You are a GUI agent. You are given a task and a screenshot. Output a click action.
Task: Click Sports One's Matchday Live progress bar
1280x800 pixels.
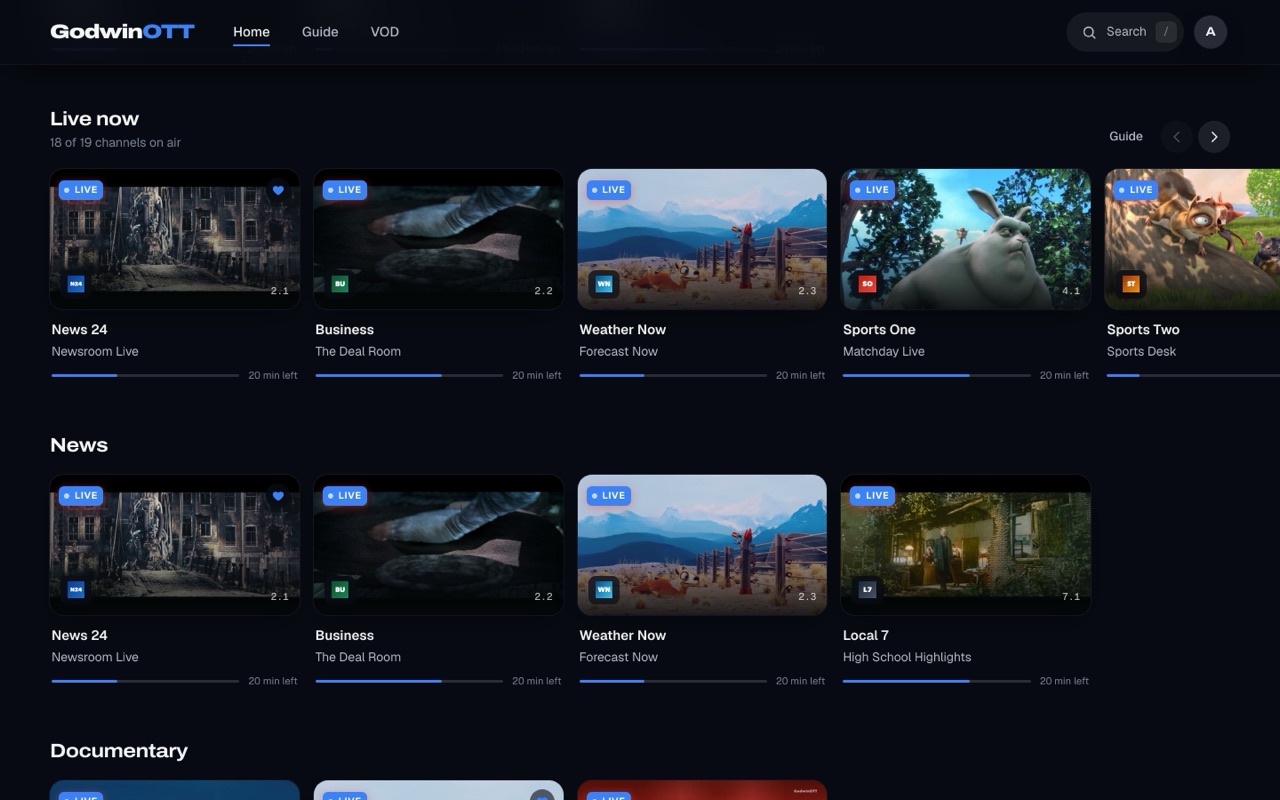(x=936, y=376)
